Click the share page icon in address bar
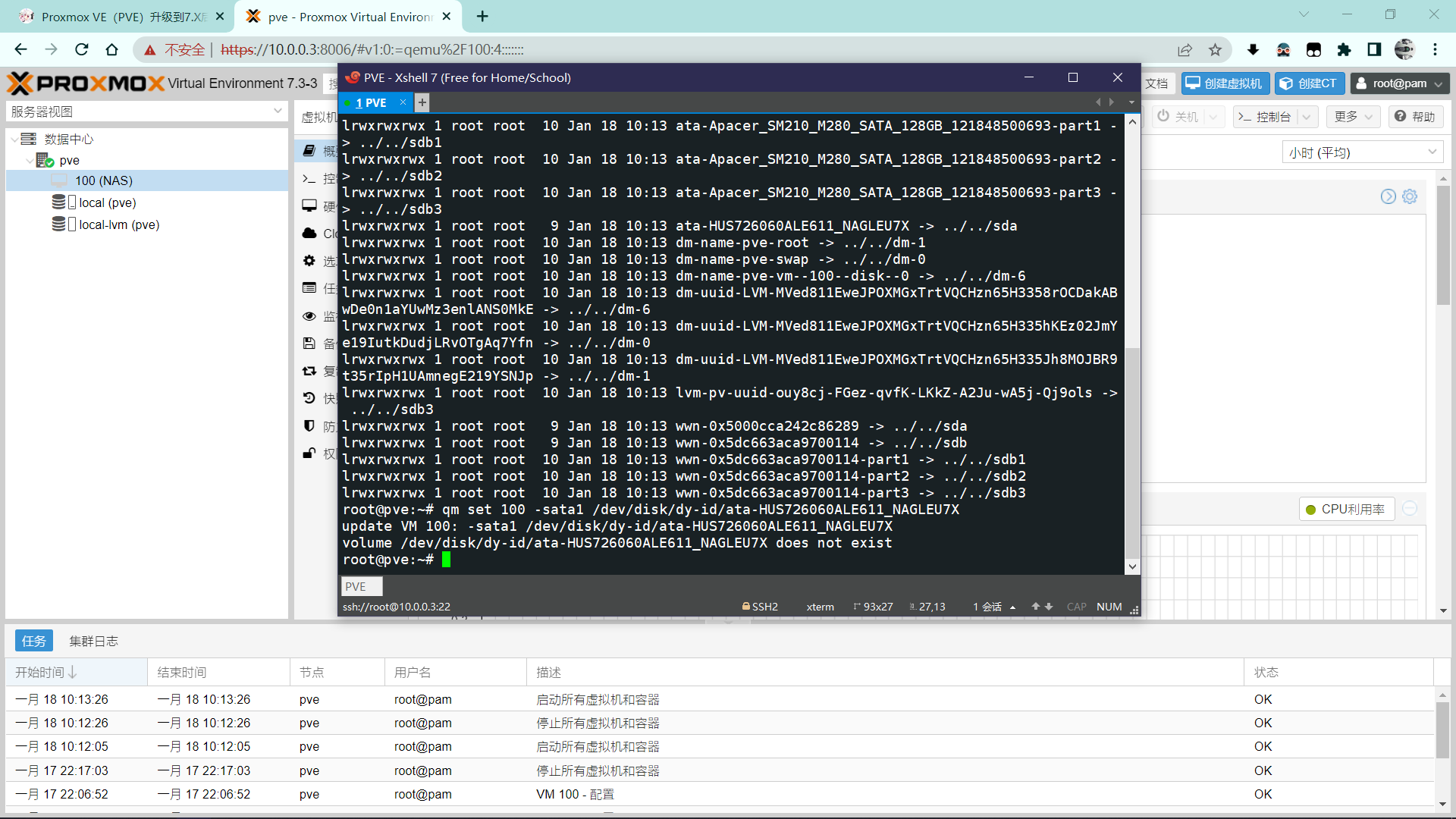Image resolution: width=1456 pixels, height=819 pixels. click(1185, 50)
